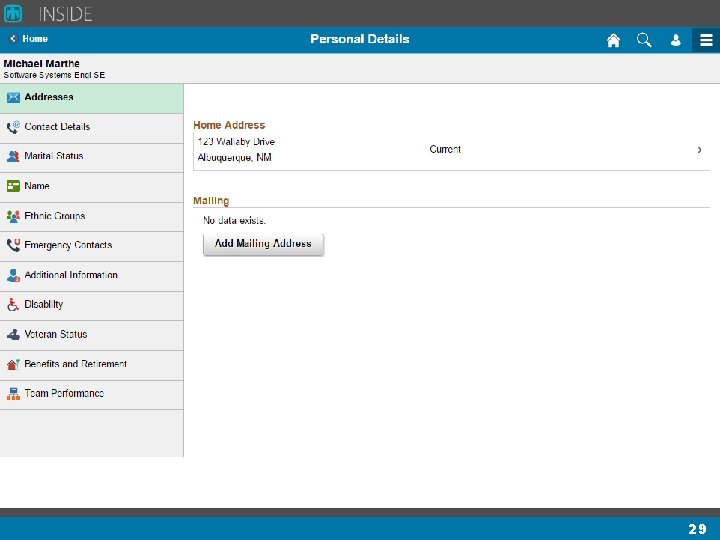Image resolution: width=720 pixels, height=540 pixels.
Task: Open Emergency Contacts section
Action: coord(91,246)
